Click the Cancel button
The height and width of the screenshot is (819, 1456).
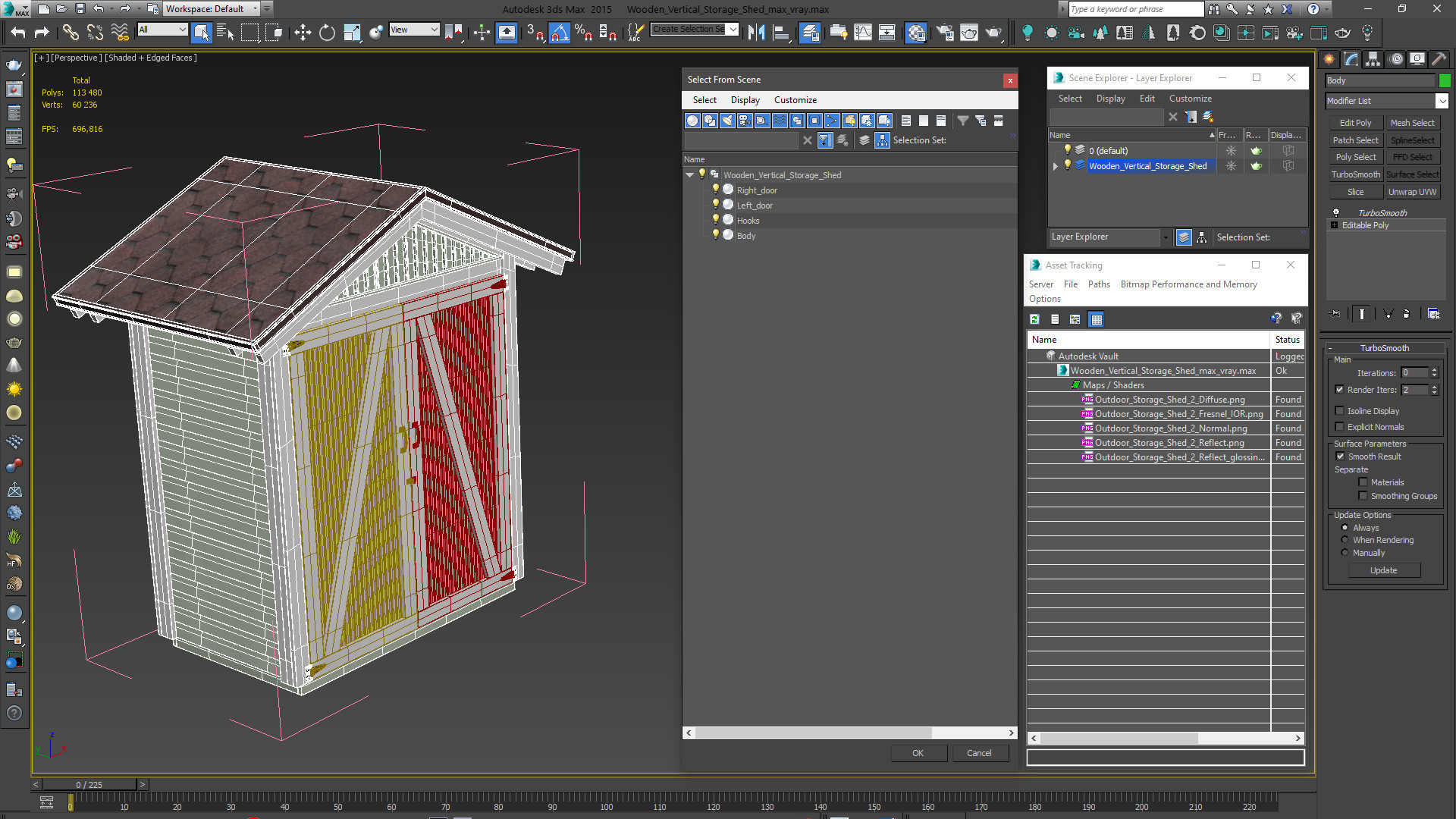point(979,753)
